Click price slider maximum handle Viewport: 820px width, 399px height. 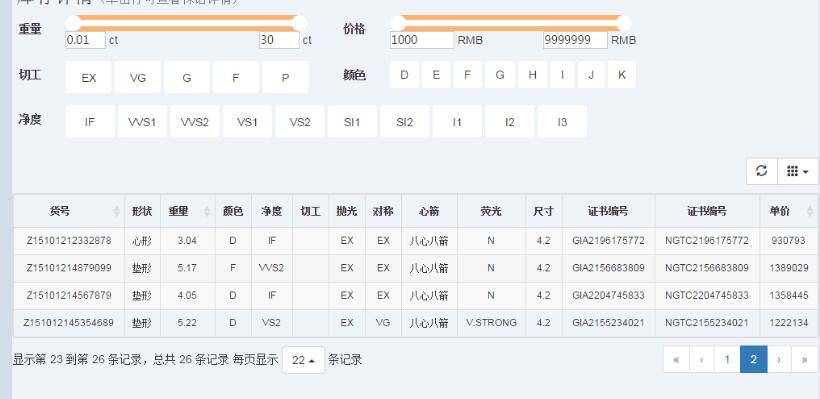(624, 23)
